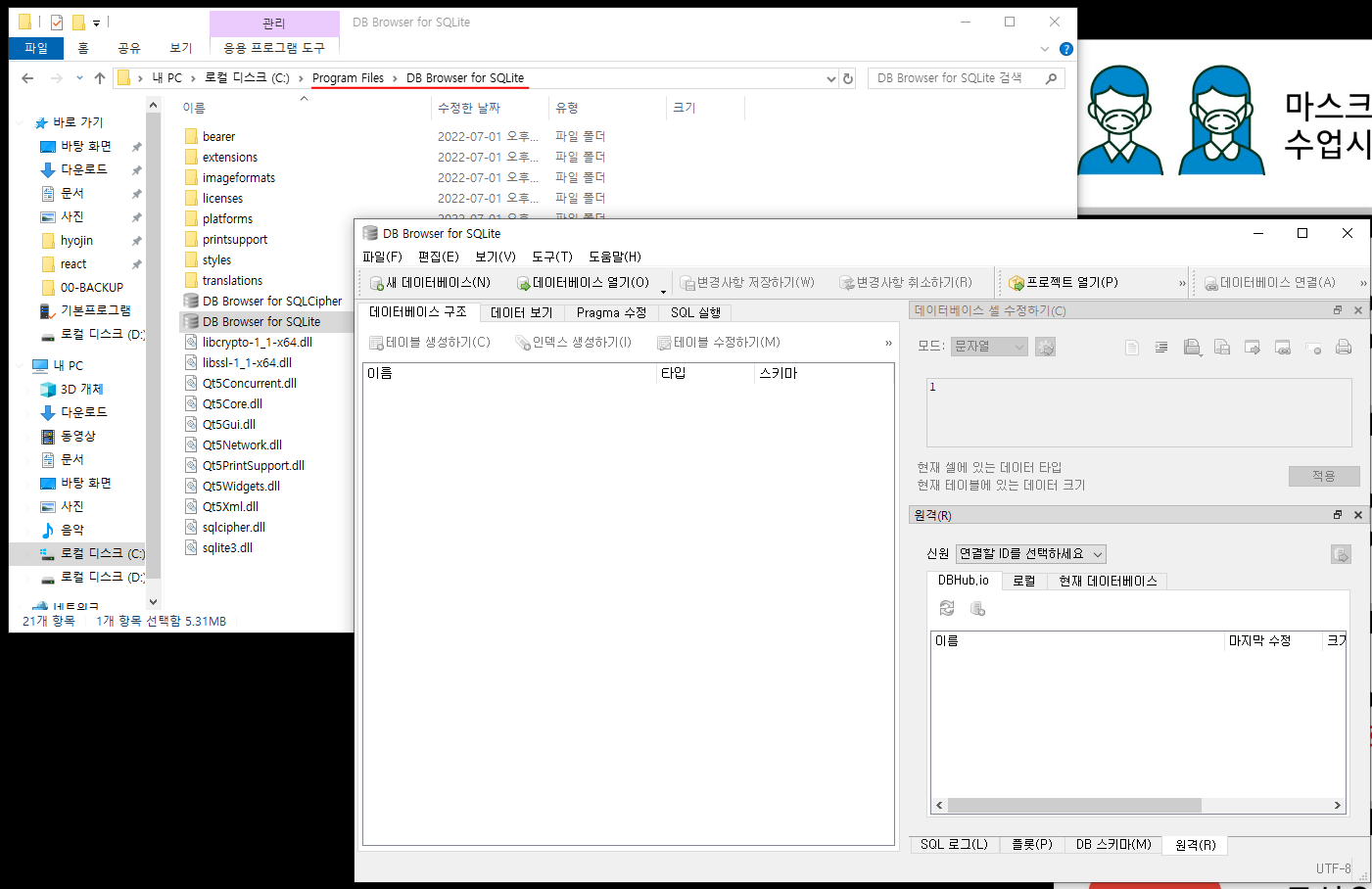Image resolution: width=1372 pixels, height=889 pixels.
Task: Click the blank document icon in cell editor
Action: pos(1132,347)
